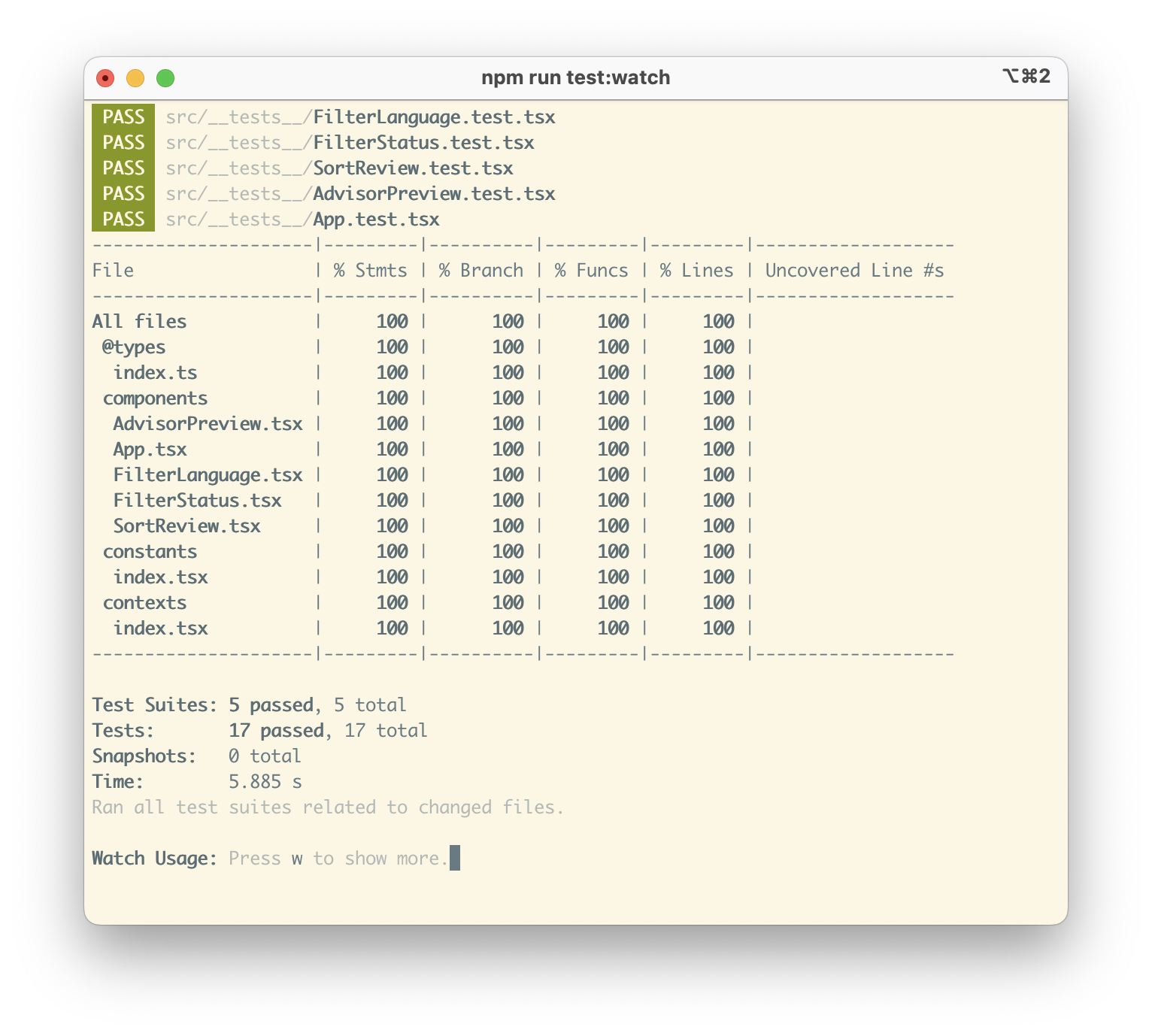Click the 100 coverage value for All files
Viewport: 1152px width, 1036px height.
point(393,321)
